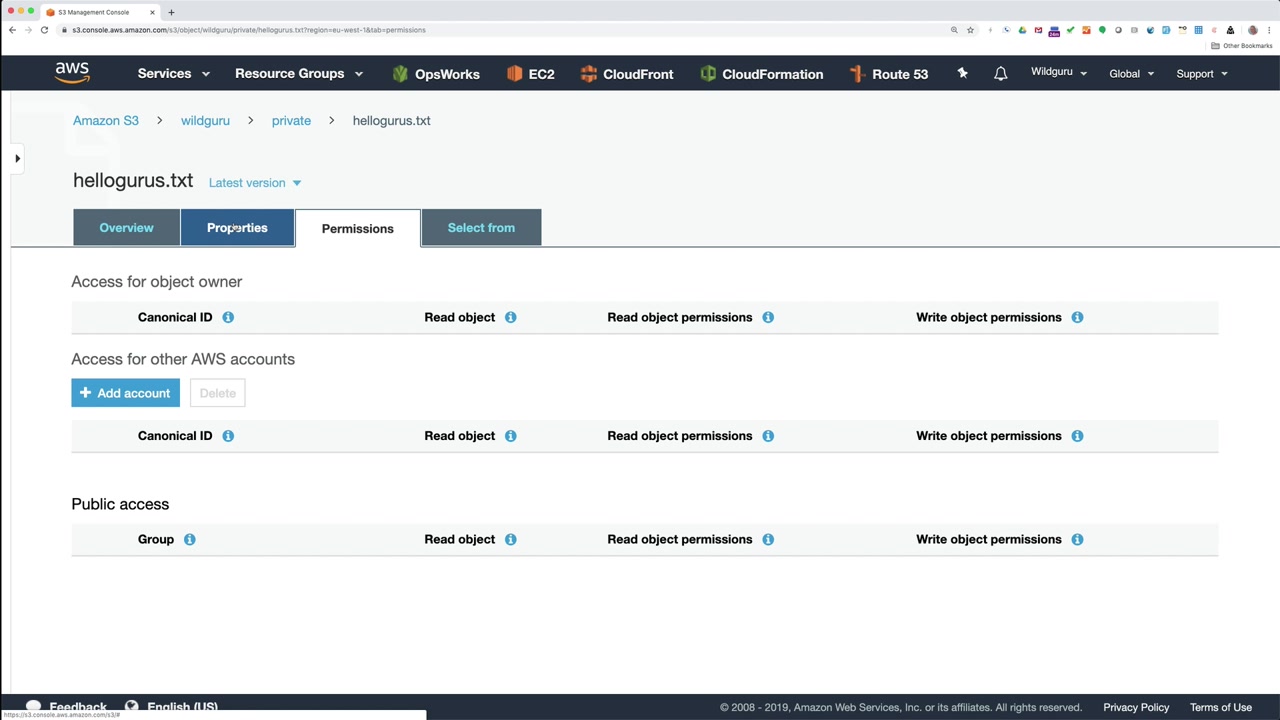
Task: Show info for owner Canonical ID
Action: coord(228,317)
